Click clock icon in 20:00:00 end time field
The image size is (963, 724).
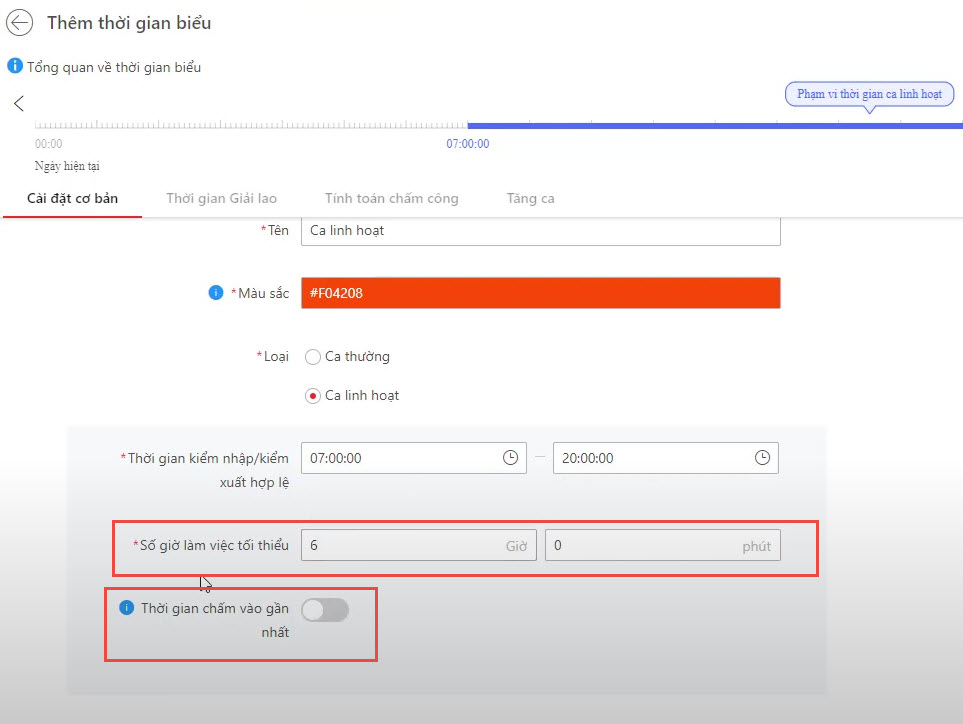pos(762,458)
